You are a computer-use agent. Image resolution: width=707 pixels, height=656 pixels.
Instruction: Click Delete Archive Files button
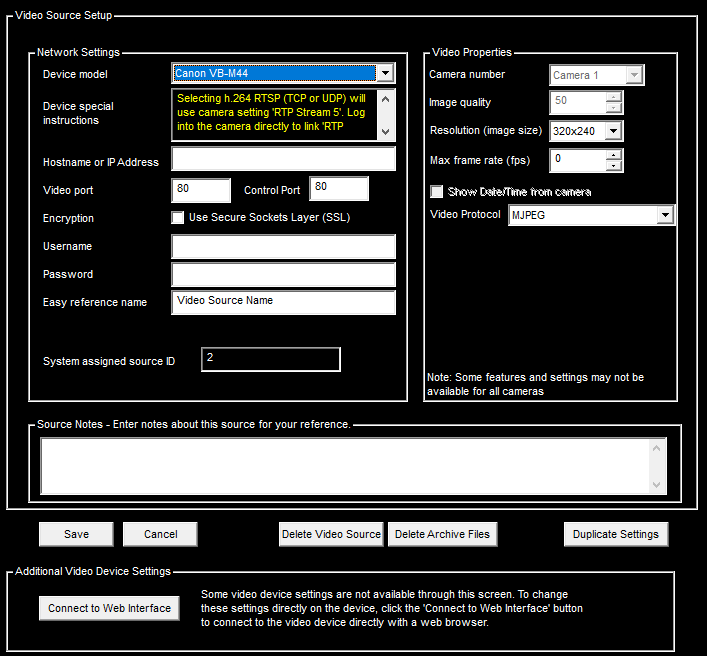click(442, 534)
